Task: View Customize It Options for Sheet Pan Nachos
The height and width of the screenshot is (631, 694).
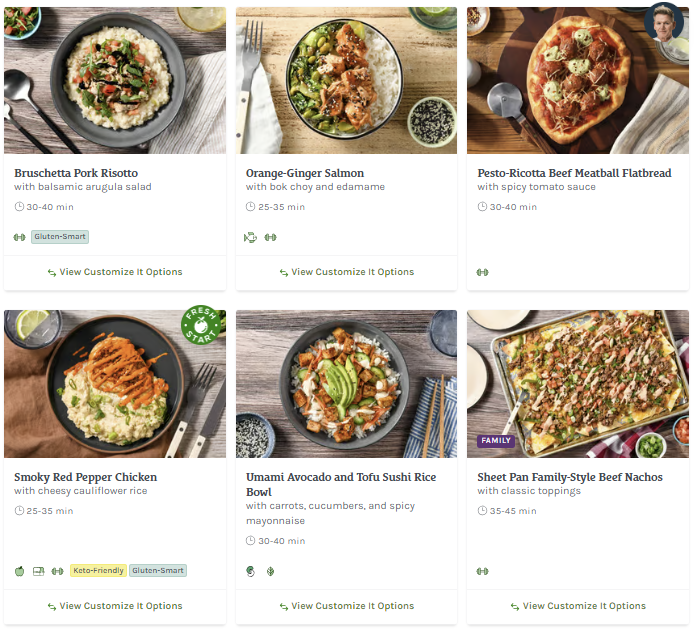Action: point(578,606)
